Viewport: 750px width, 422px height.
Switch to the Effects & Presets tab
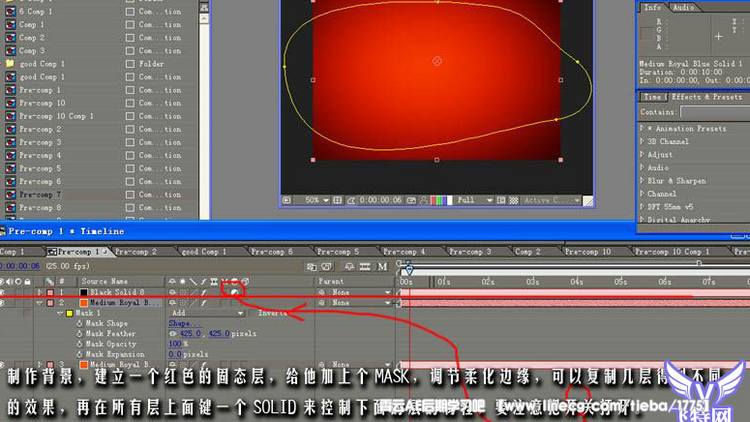pos(707,97)
